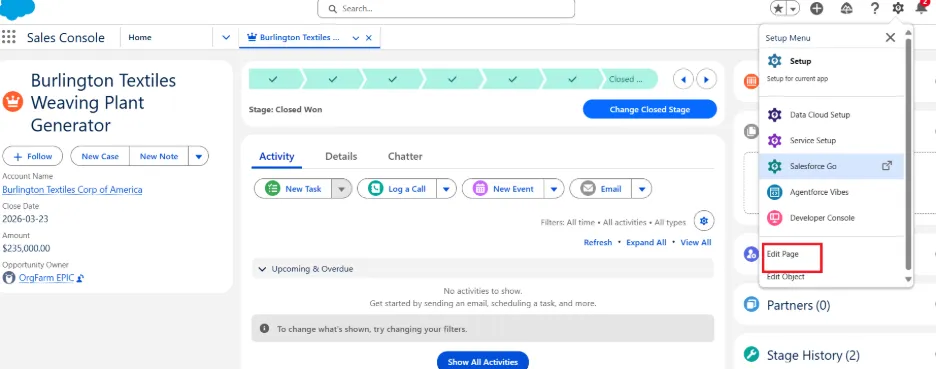This screenshot has width=936, height=369.
Task: Click the New Note button
Action: [x=159, y=156]
